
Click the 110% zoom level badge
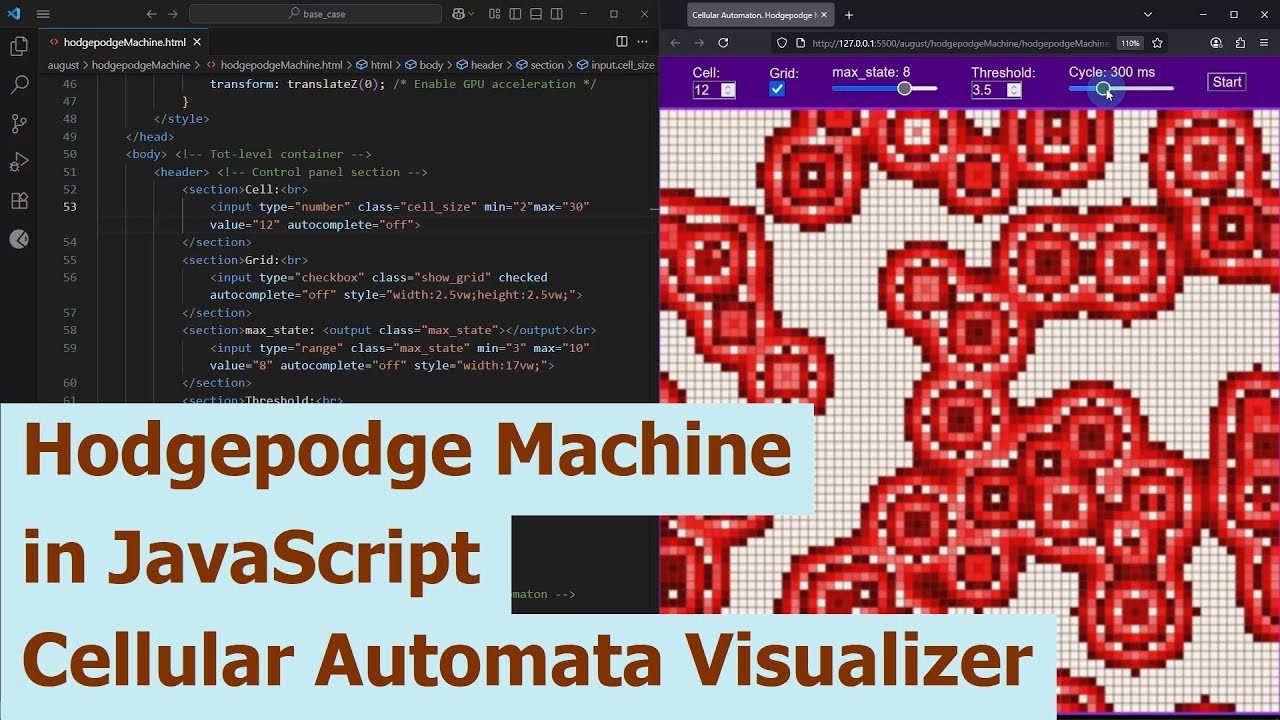coord(1130,43)
